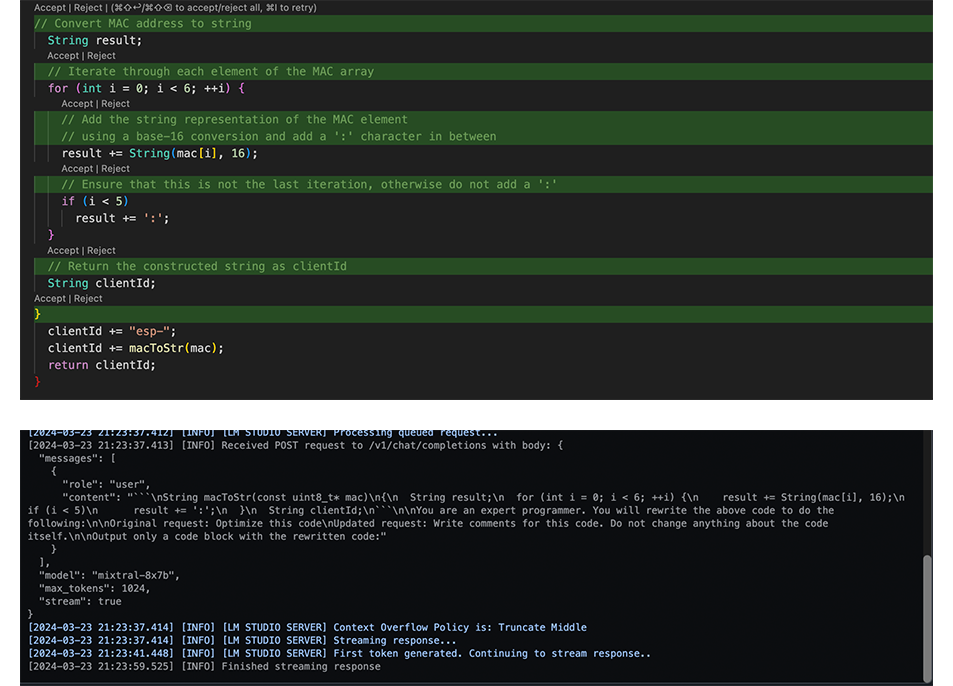The image size is (953, 686).
Task: Click the 'Streaming response...' log line
Action: point(242,640)
